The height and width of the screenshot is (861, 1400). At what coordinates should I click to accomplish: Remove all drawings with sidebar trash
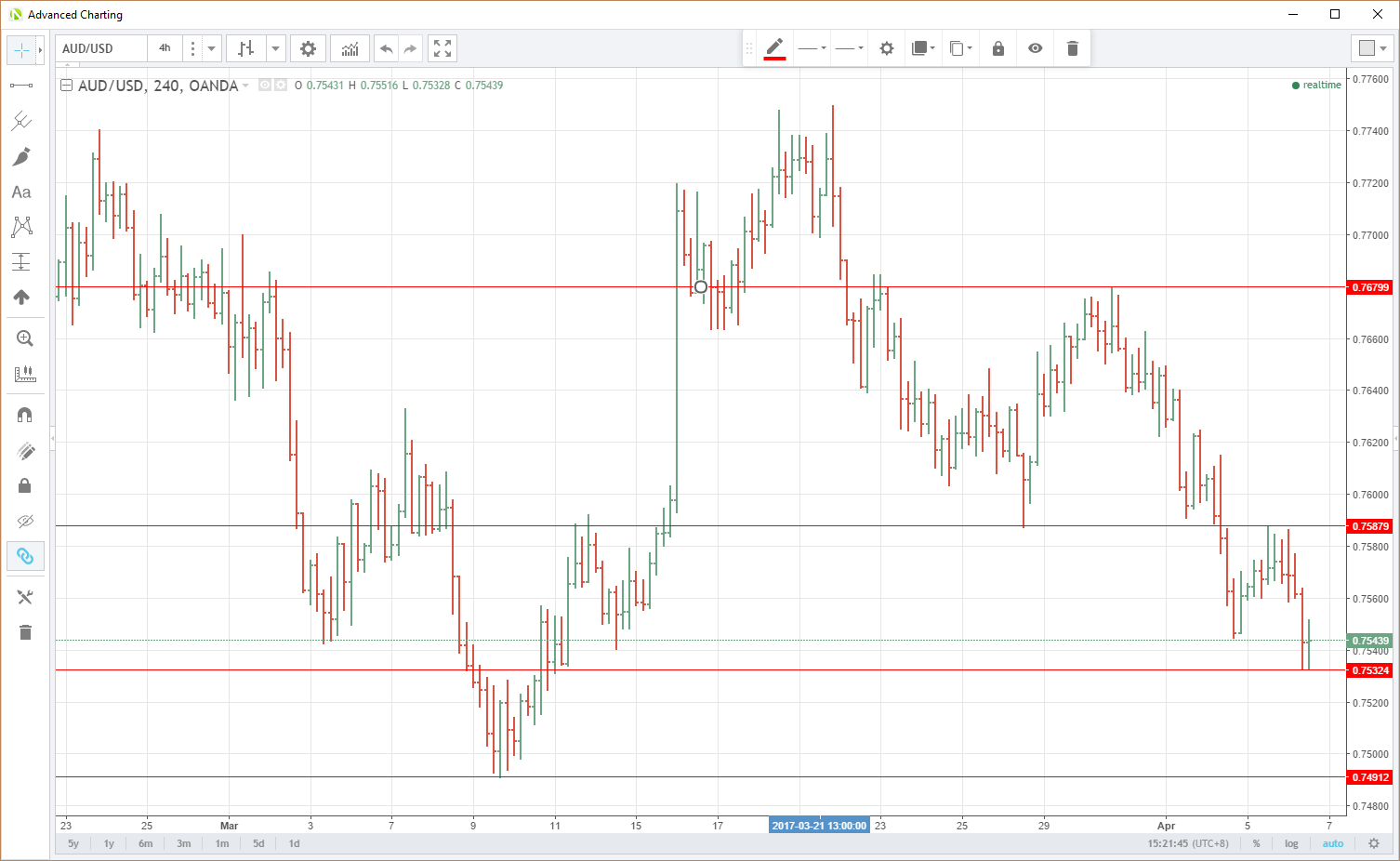(x=25, y=632)
